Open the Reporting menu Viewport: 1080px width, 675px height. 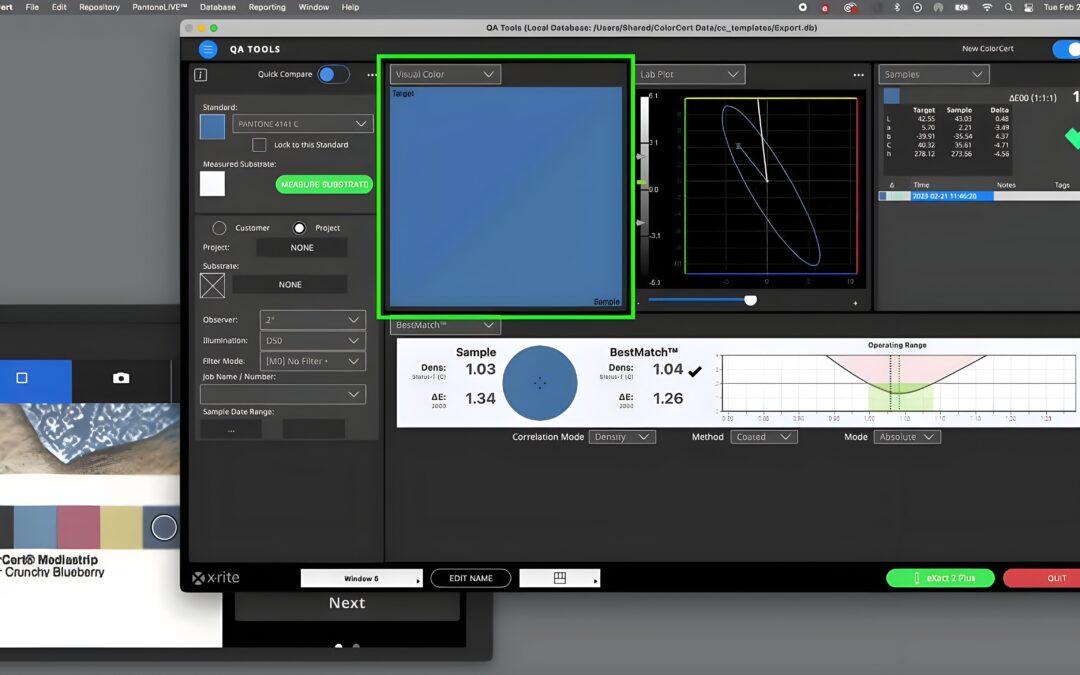(267, 7)
